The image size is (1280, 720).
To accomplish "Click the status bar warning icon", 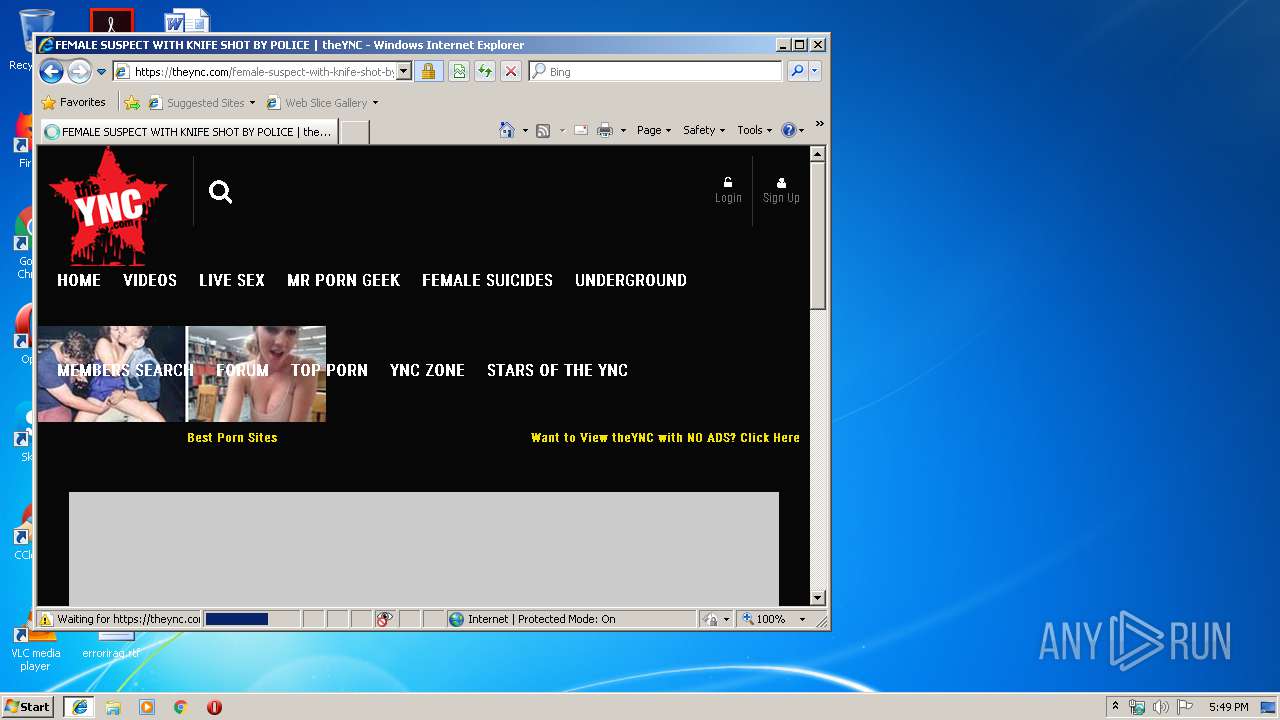I will coord(46,619).
